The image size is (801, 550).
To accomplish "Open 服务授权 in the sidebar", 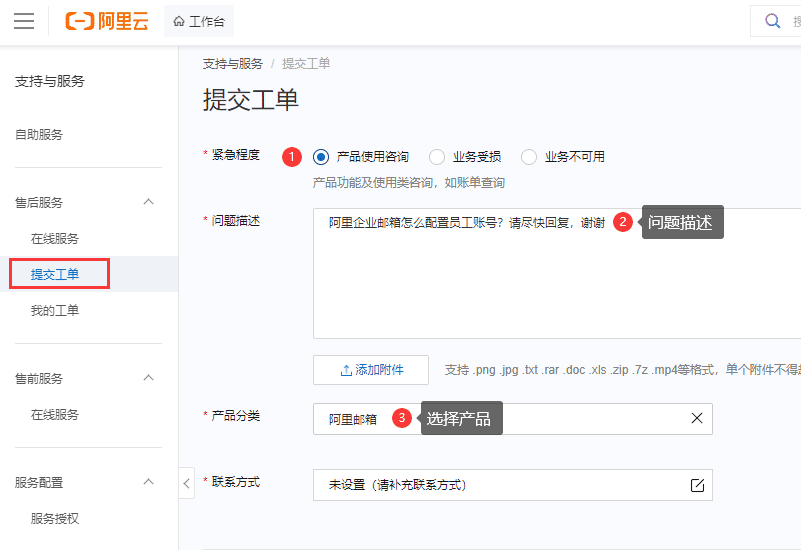I will [x=55, y=518].
